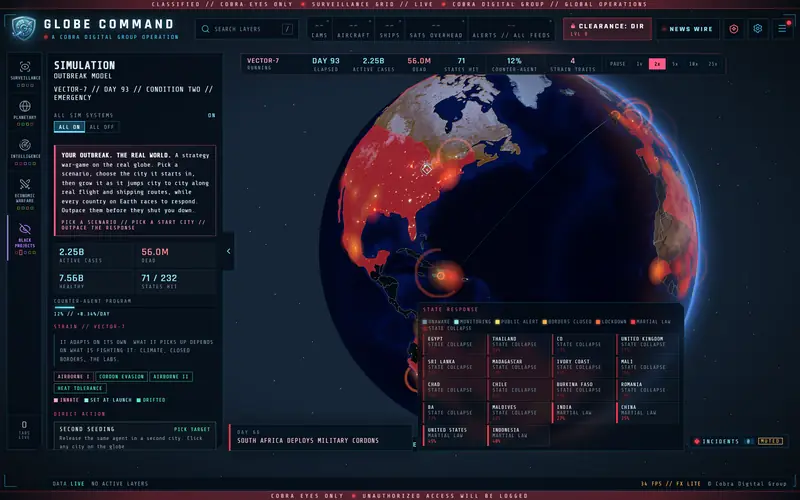Open the Intelligence sidebar section
The height and width of the screenshot is (500, 800).
click(25, 151)
